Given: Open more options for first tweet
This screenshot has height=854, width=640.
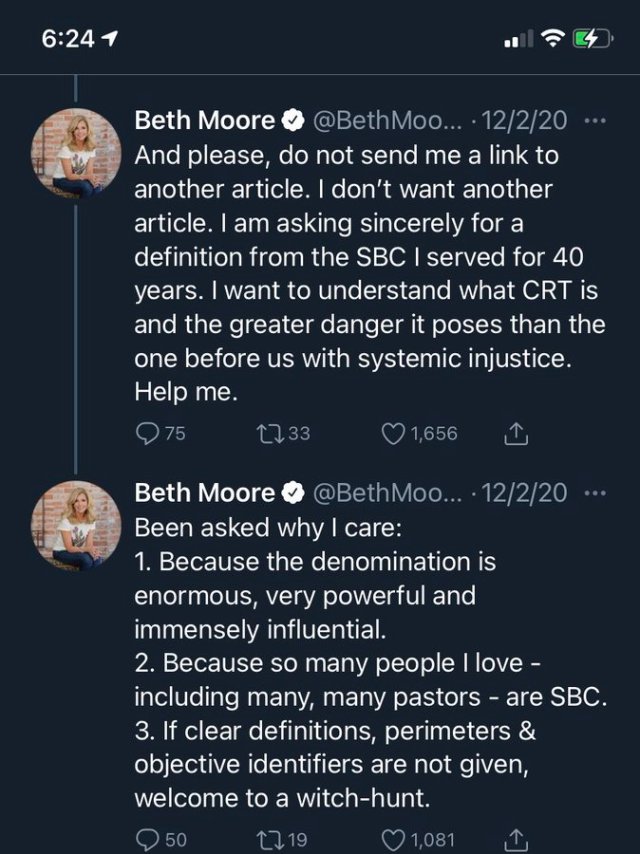Looking at the screenshot, I should click(x=595, y=122).
